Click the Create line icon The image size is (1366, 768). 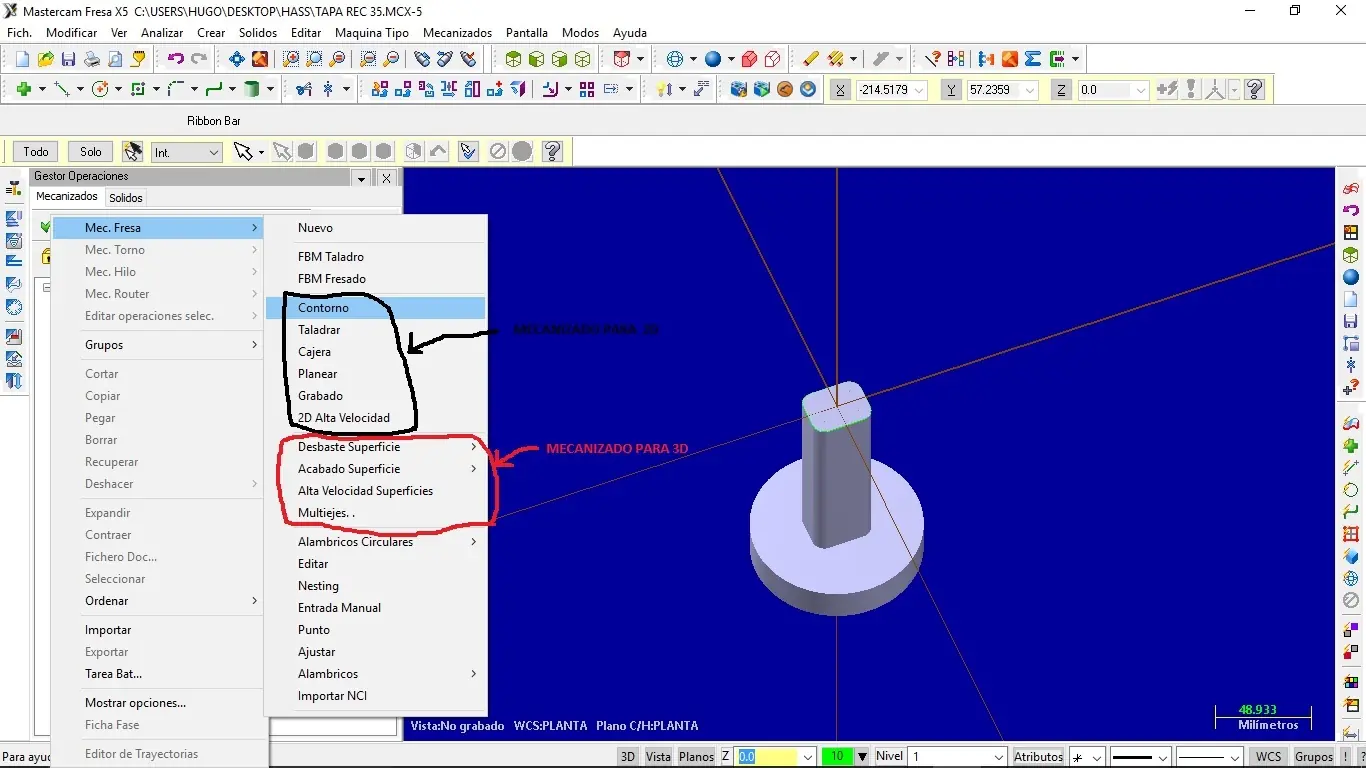pos(62,89)
